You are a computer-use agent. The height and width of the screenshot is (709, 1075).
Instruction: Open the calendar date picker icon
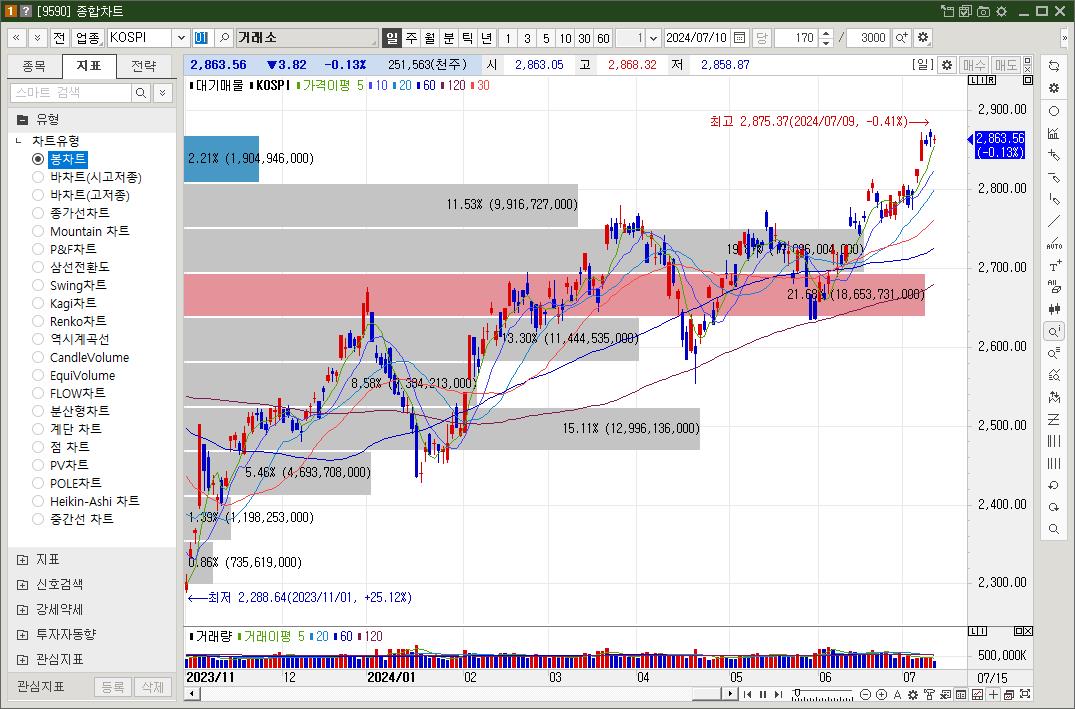pos(740,38)
